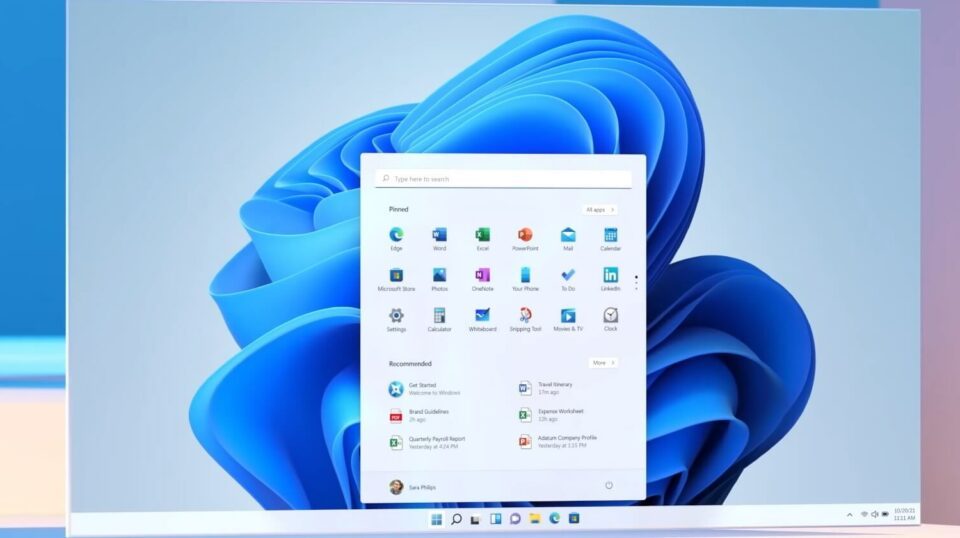Image resolution: width=960 pixels, height=538 pixels.
Task: Click the battery tray icon
Action: (885, 514)
